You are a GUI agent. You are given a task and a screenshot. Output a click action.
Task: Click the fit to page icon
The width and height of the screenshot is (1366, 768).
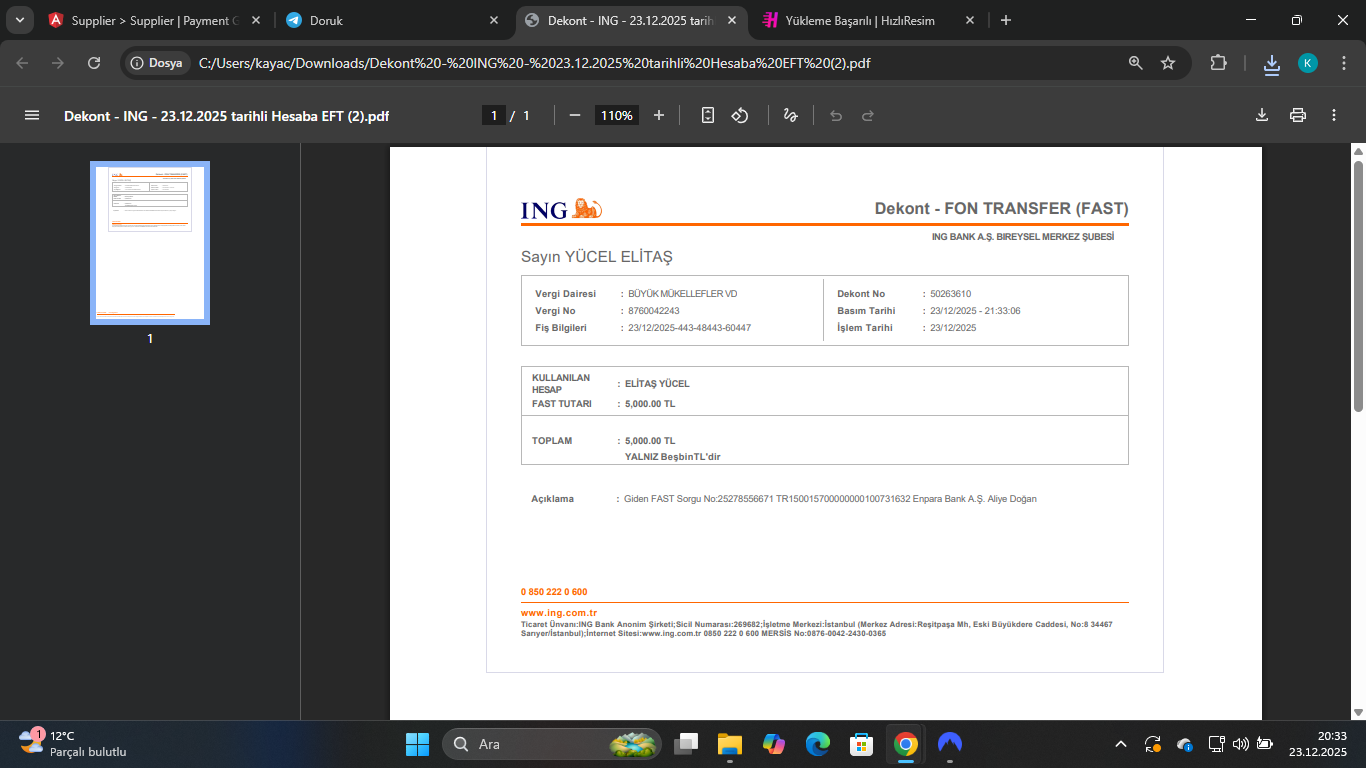pyautogui.click(x=708, y=115)
